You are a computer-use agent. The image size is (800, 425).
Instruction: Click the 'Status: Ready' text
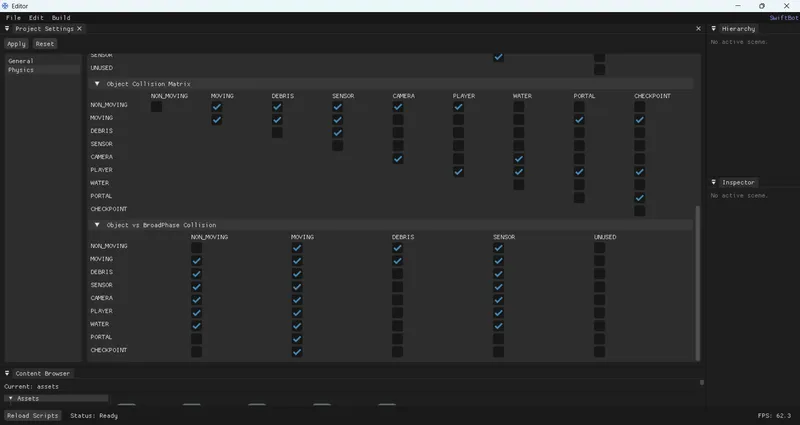click(x=94, y=416)
